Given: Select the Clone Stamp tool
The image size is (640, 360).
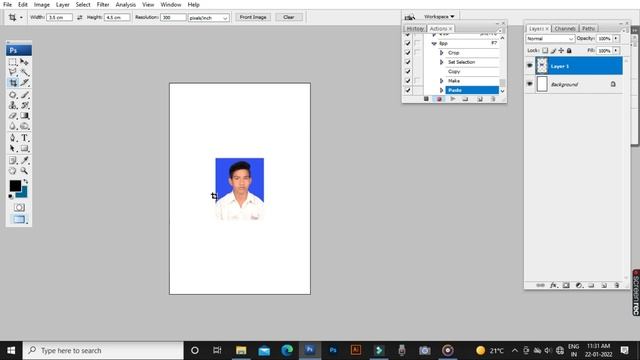Looking at the screenshot, I should (x=13, y=105).
